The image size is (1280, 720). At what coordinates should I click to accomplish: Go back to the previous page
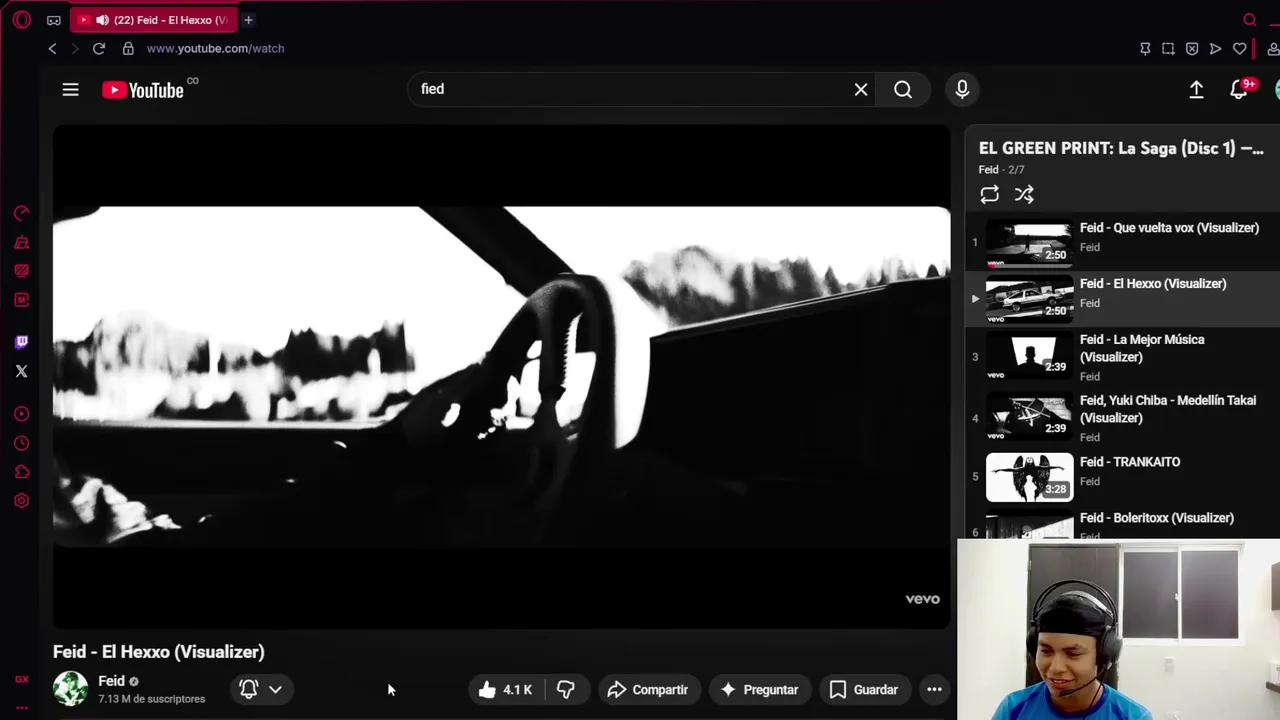click(52, 48)
